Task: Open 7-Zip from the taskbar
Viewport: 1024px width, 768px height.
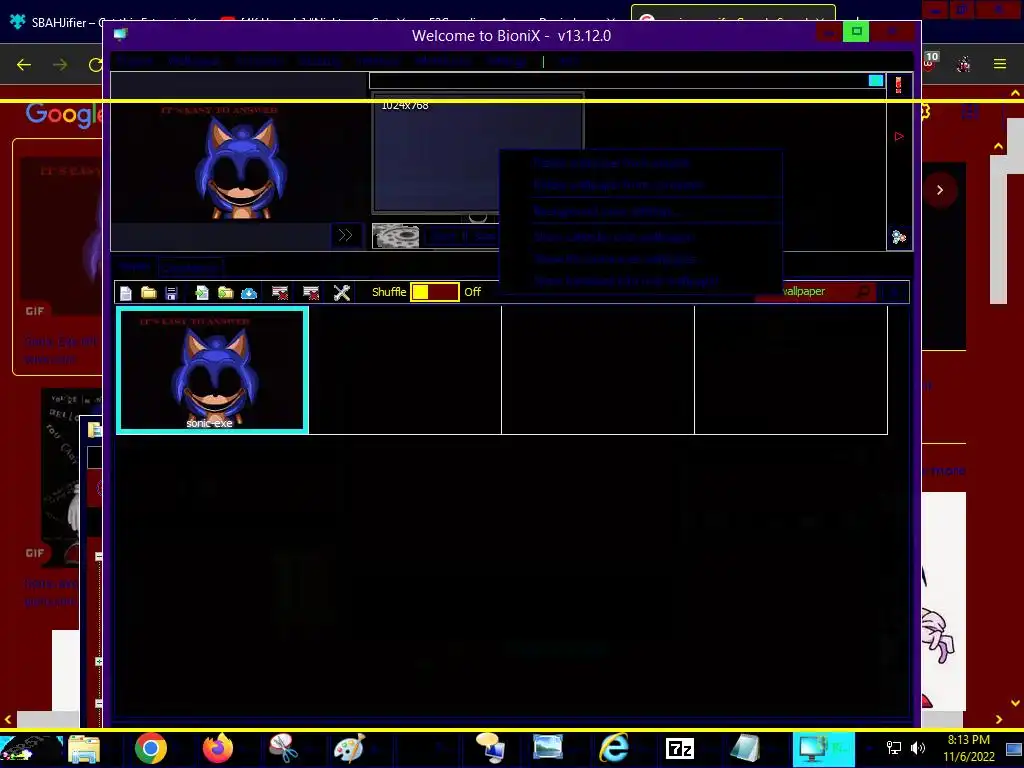Action: (680, 748)
